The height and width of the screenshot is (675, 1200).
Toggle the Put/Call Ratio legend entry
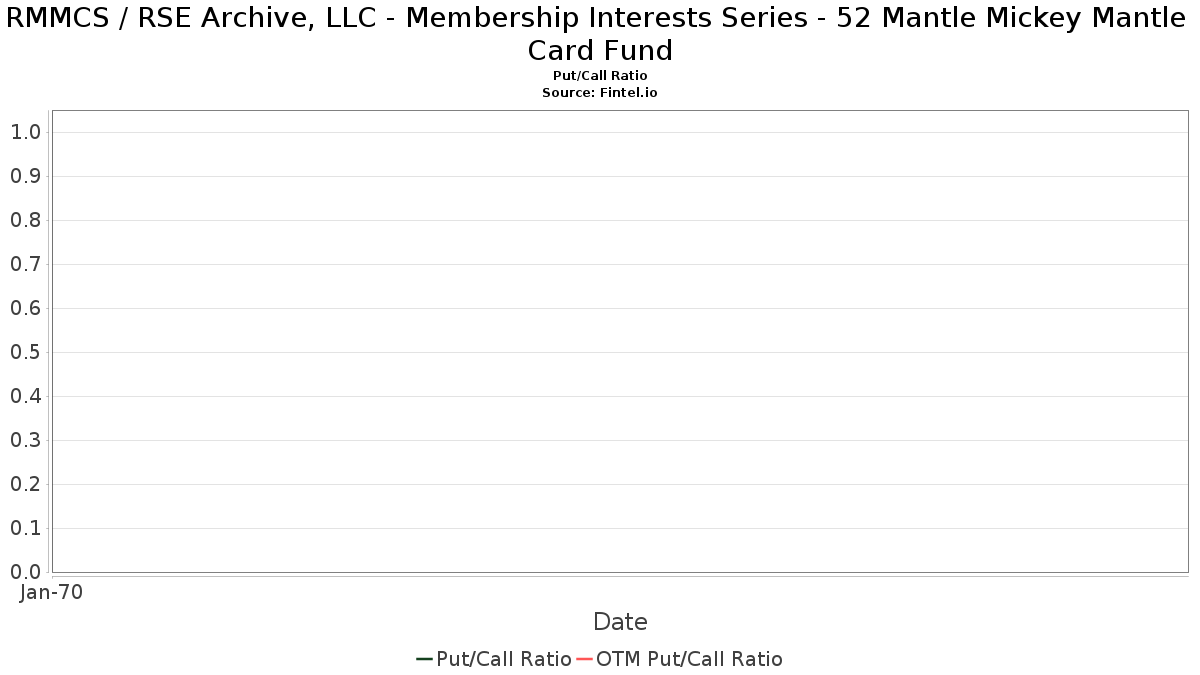[x=503, y=659]
